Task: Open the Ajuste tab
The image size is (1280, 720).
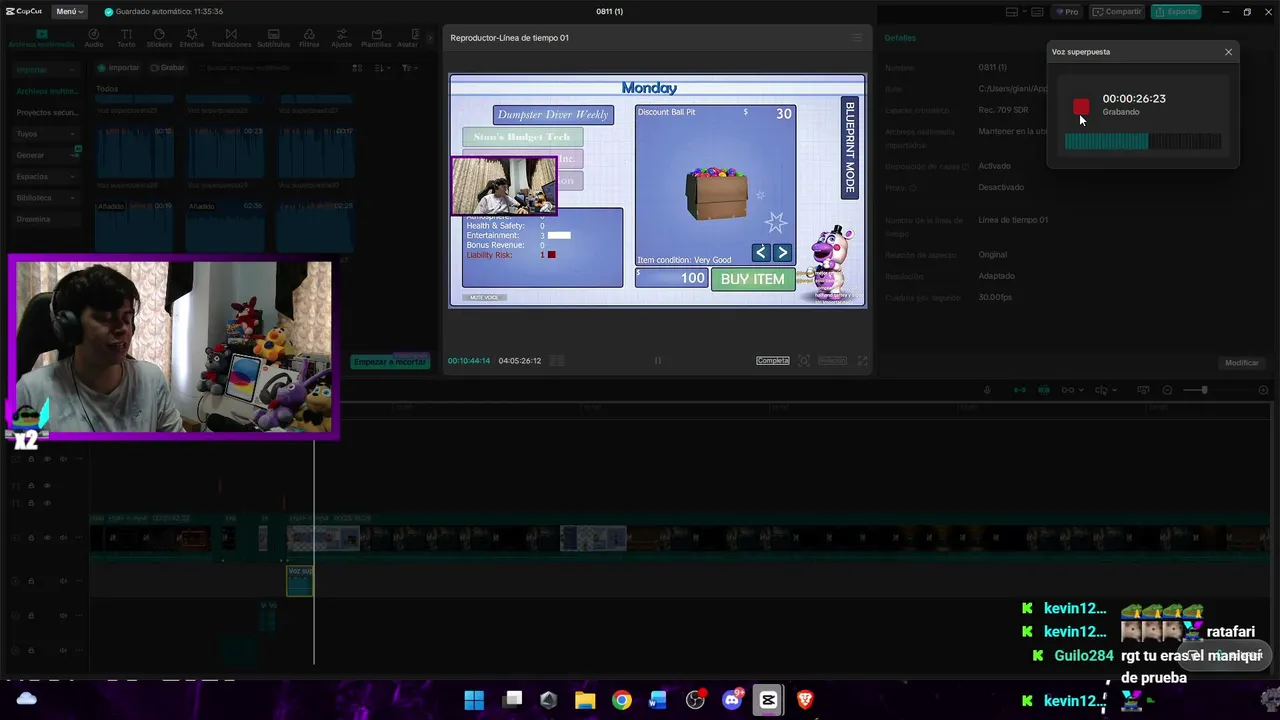Action: point(341,39)
